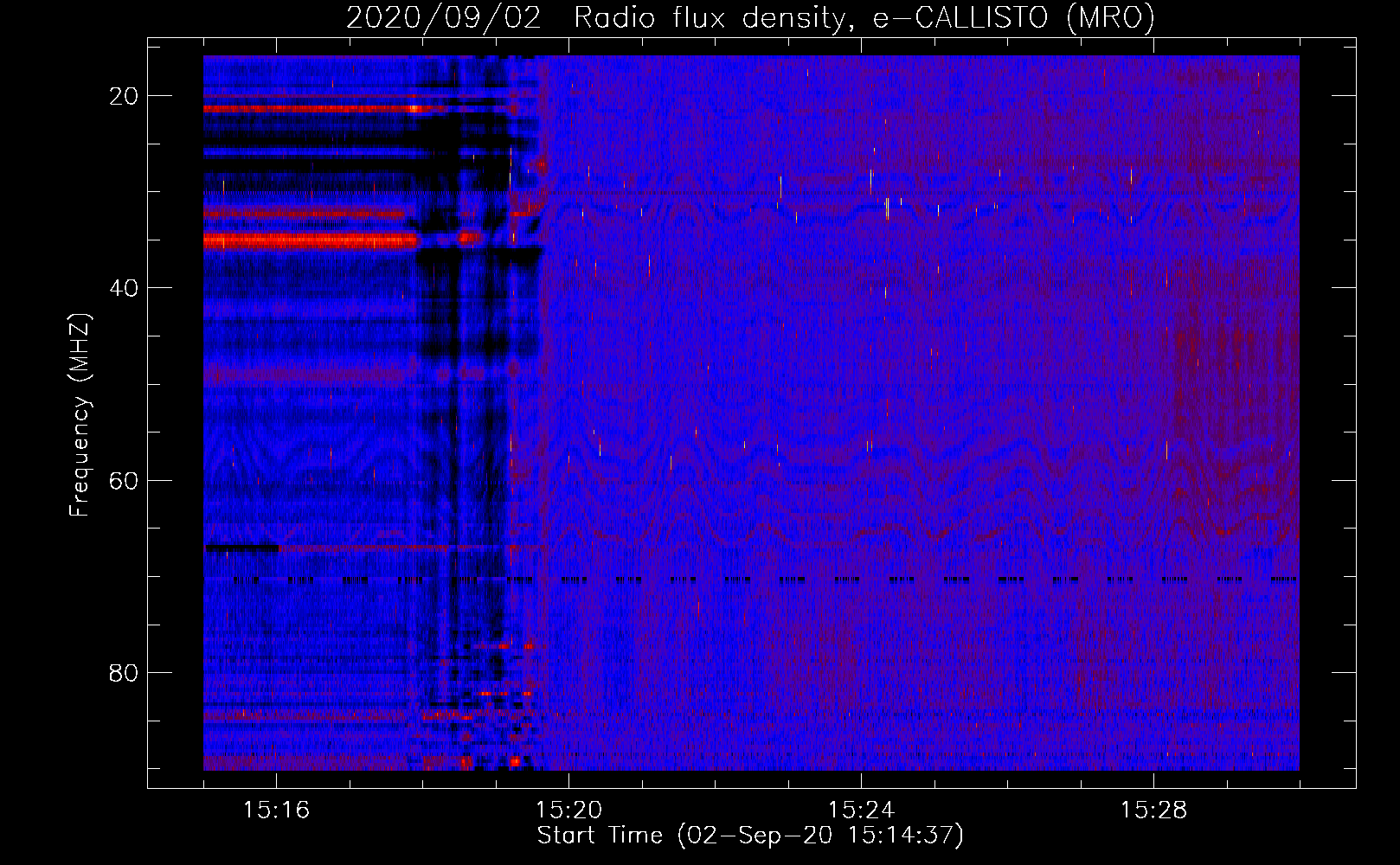
Task: Click the 15:16 time tick label
Action: click(x=276, y=811)
